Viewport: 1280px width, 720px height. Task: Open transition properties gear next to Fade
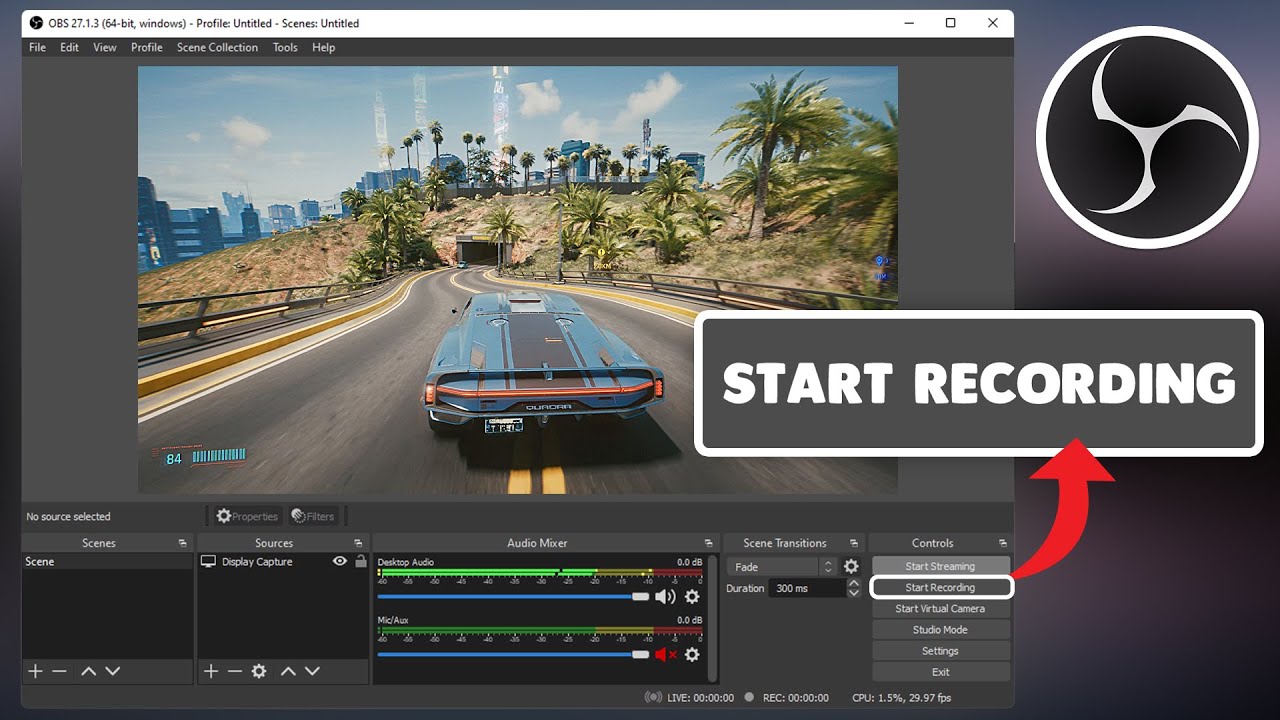tap(851, 566)
